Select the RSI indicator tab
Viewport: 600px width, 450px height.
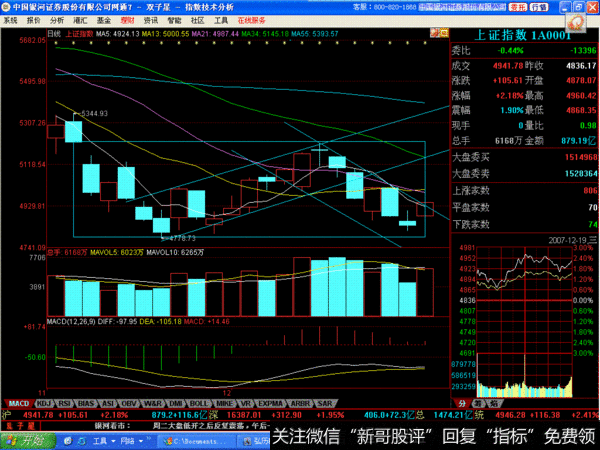tap(64, 403)
